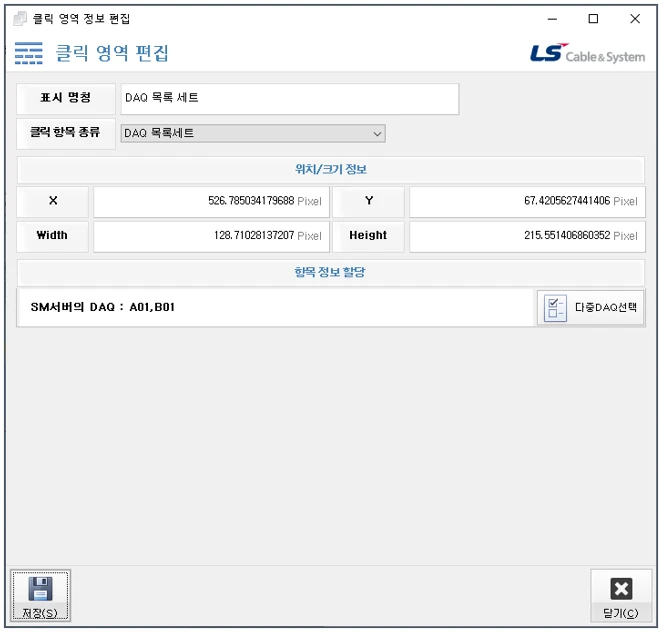Click the 위치/크기 정보 section header
664x634 pixels.
pyautogui.click(x=331, y=169)
